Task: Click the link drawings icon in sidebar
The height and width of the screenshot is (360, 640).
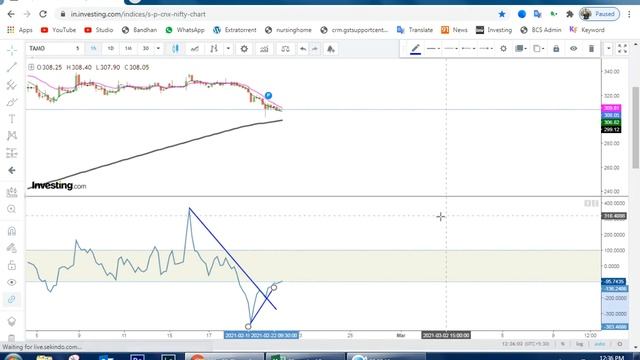Action: (11, 299)
